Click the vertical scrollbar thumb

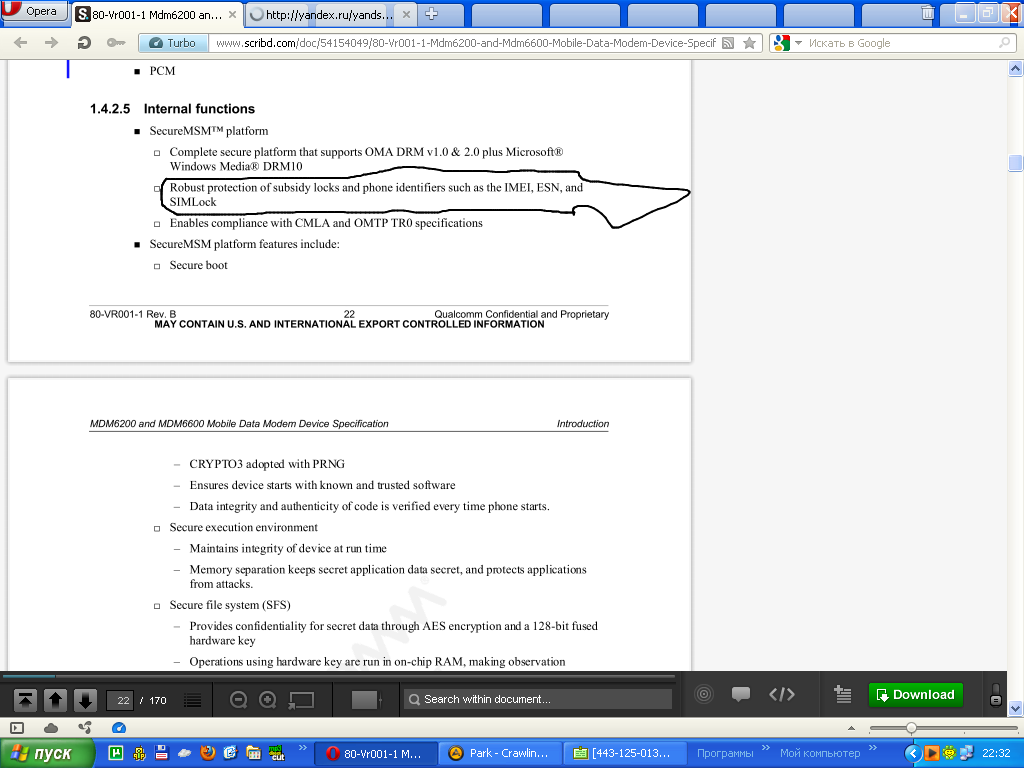(1016, 163)
